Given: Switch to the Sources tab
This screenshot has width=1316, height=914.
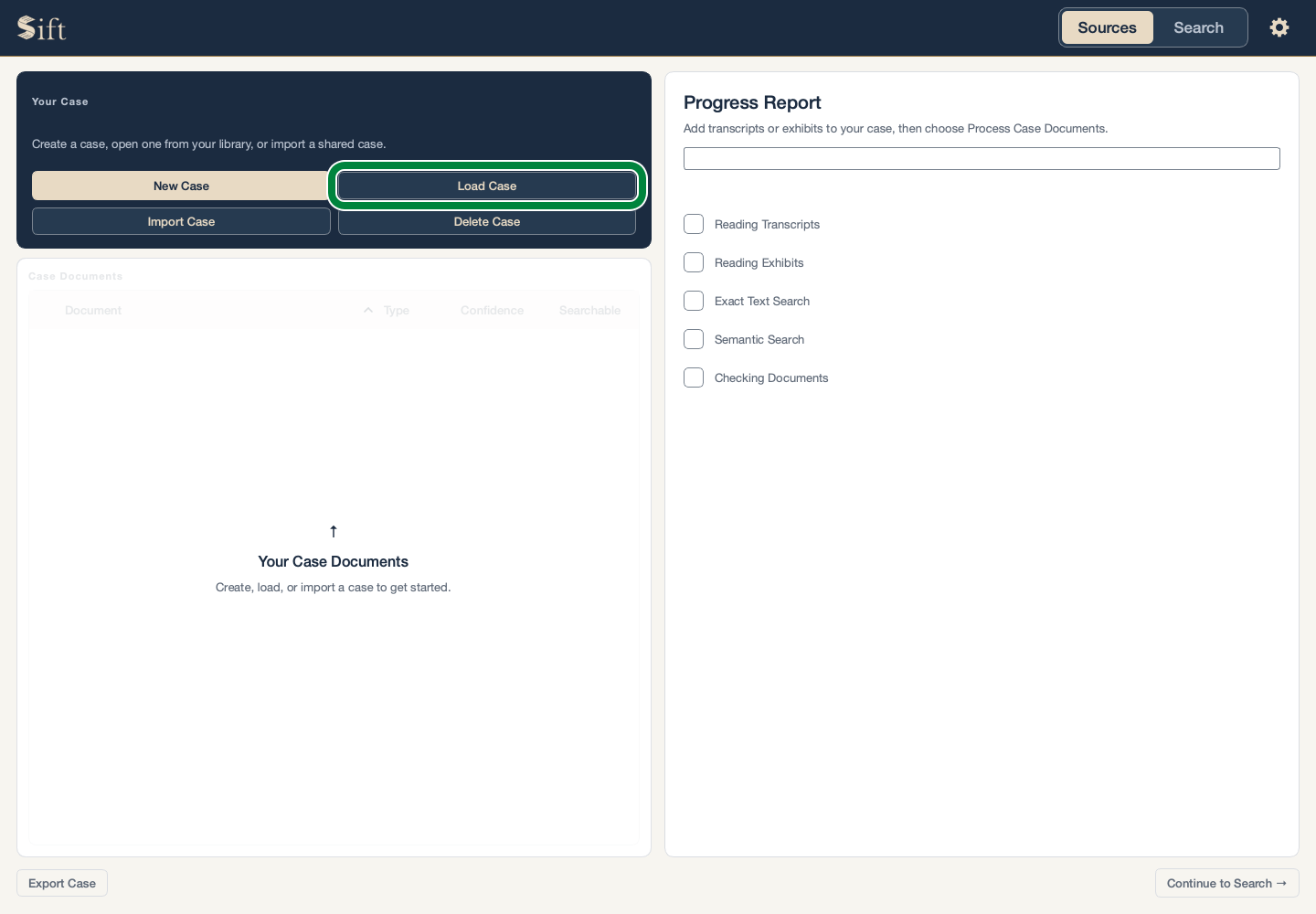Looking at the screenshot, I should click(x=1107, y=27).
